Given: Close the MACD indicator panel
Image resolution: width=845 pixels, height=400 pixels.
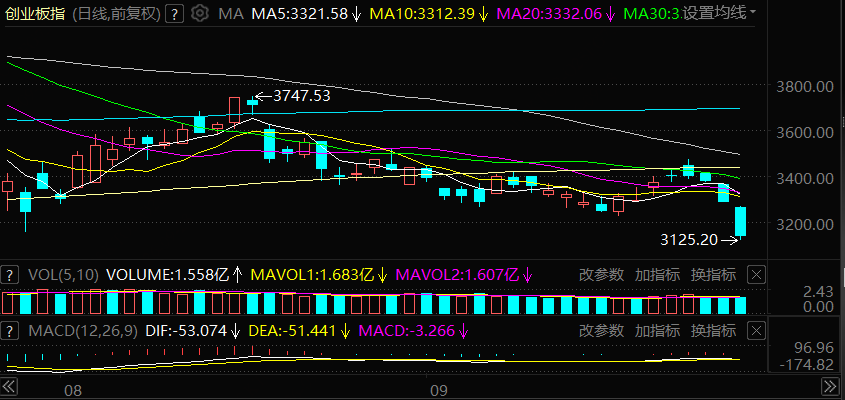Looking at the screenshot, I should coord(757,330).
